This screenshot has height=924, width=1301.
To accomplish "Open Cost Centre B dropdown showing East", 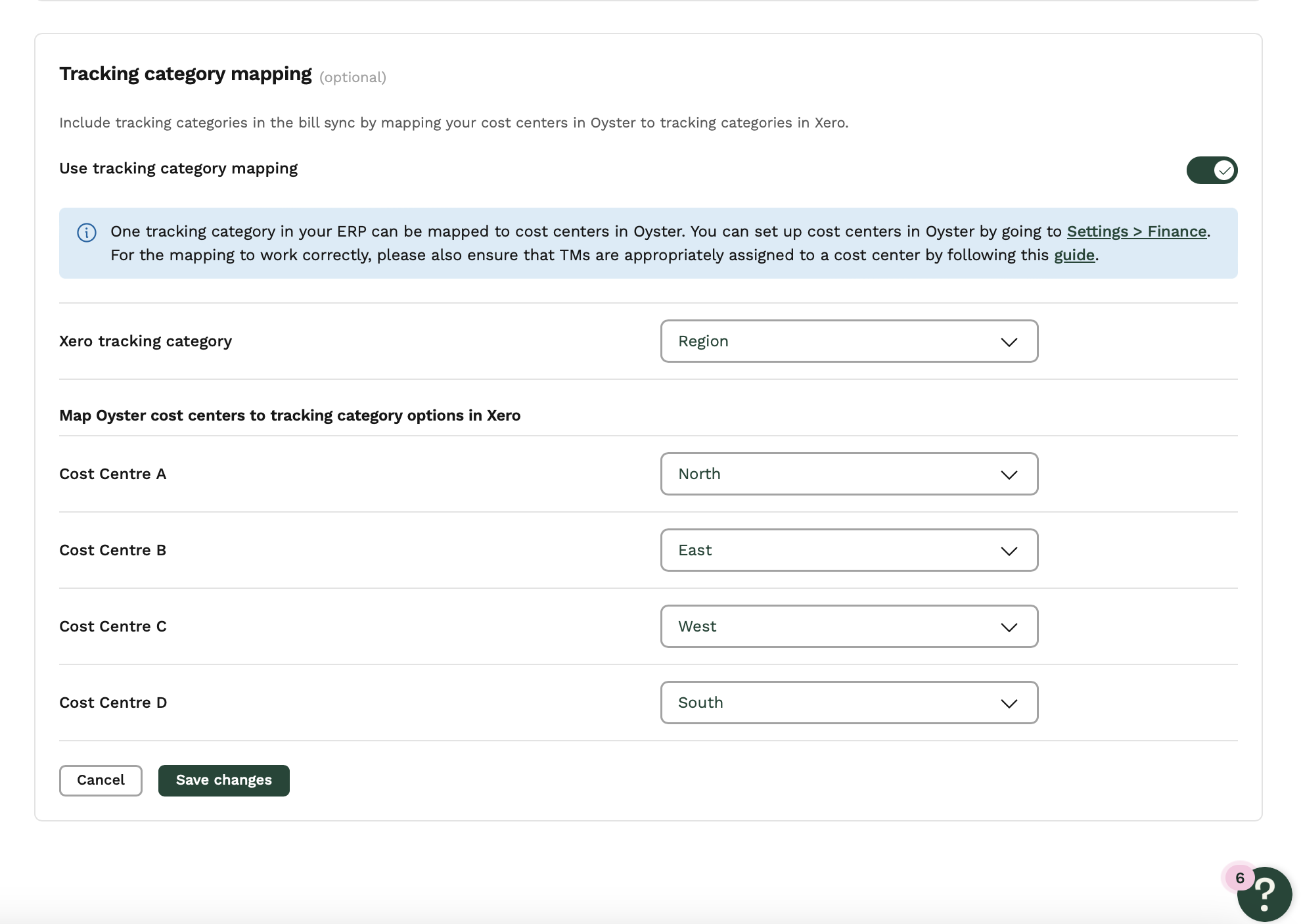I will (849, 550).
